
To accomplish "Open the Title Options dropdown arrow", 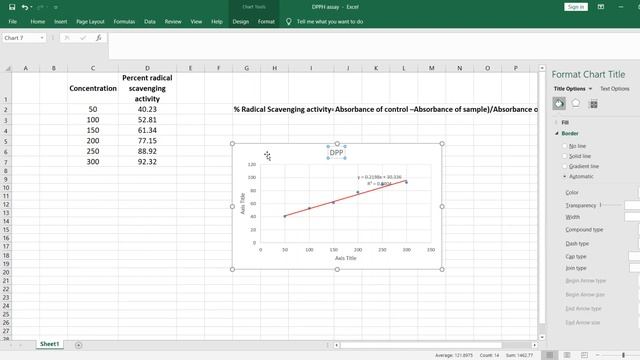I will pyautogui.click(x=590, y=89).
